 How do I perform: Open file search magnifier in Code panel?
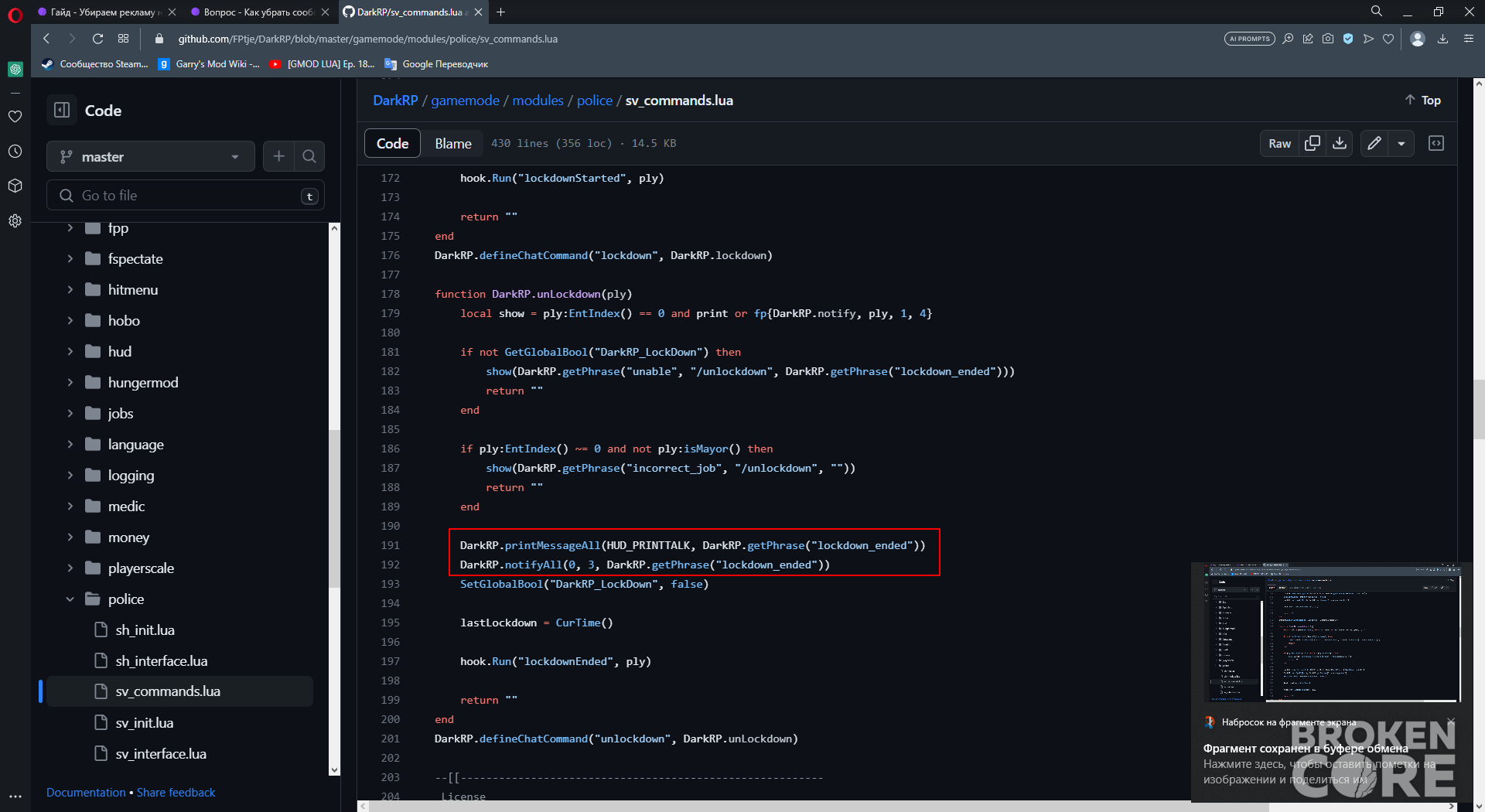[x=309, y=156]
